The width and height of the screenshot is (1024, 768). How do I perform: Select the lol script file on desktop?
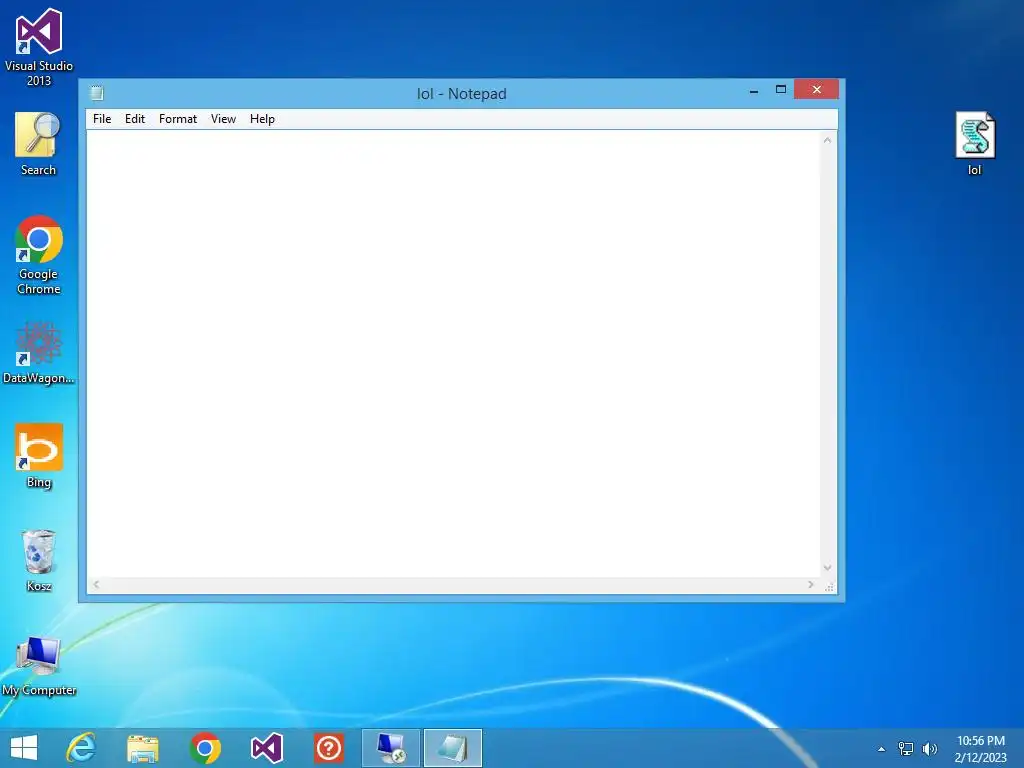(x=975, y=144)
